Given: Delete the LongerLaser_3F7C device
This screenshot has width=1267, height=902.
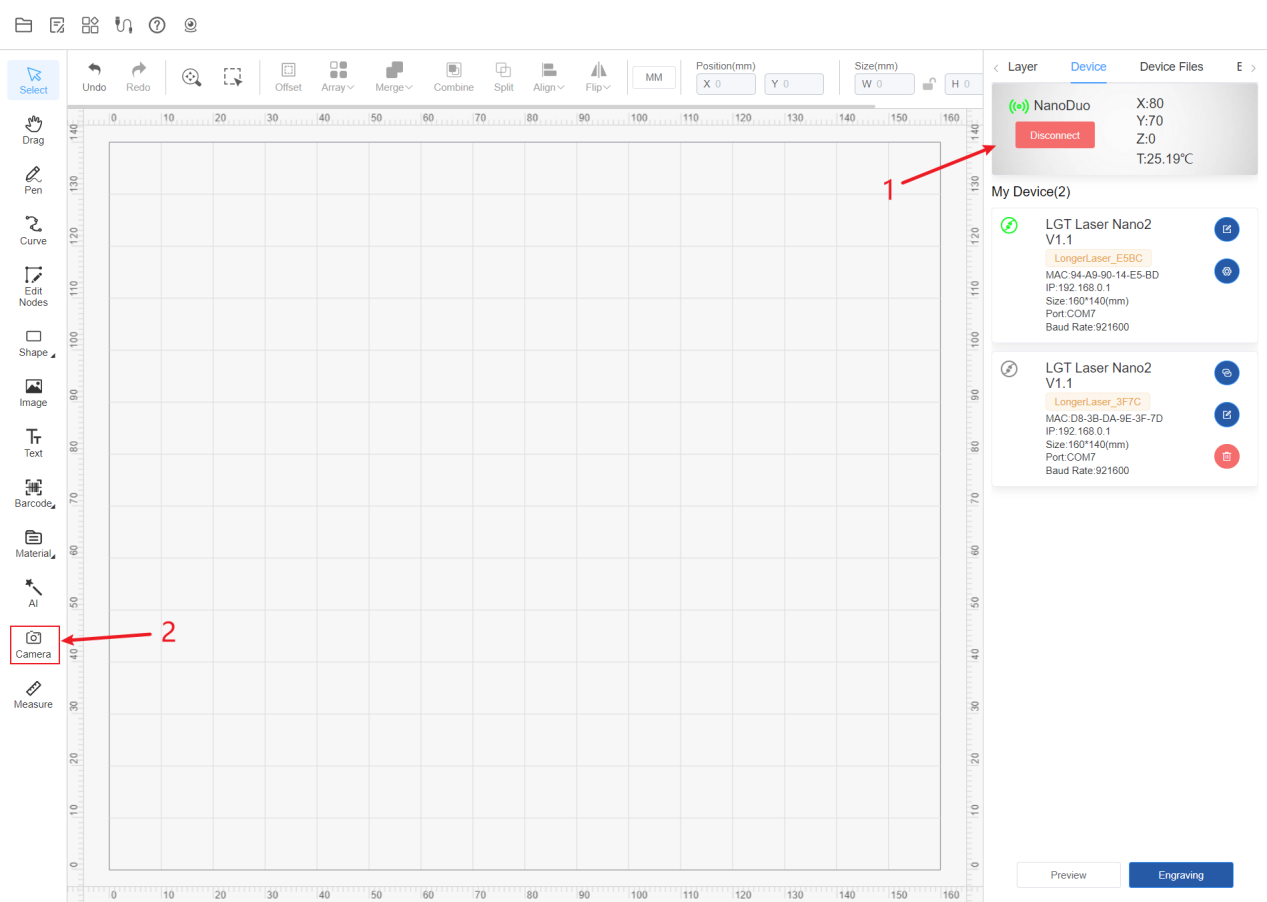Looking at the screenshot, I should pos(1227,456).
